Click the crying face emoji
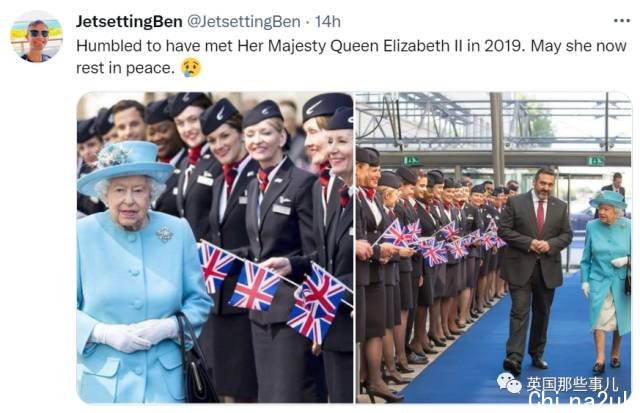The image size is (640, 413). pyautogui.click(x=191, y=68)
